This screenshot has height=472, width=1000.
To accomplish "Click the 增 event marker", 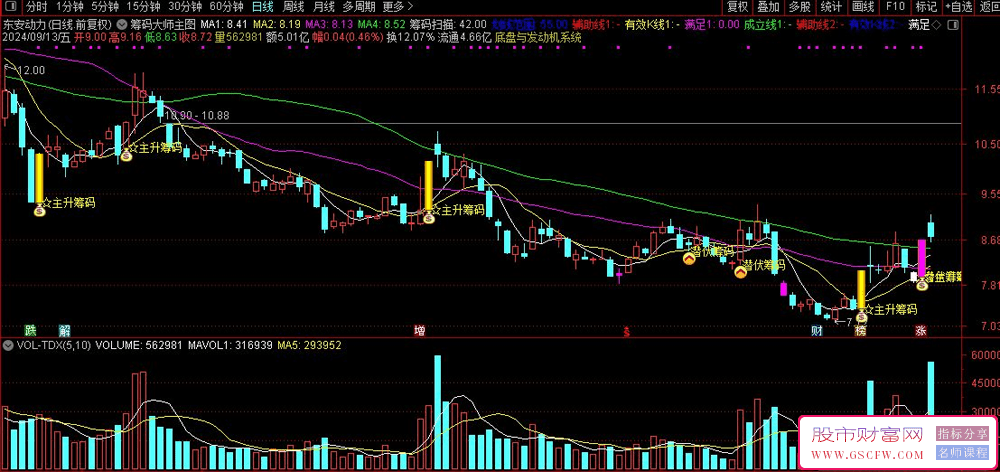I will pyautogui.click(x=419, y=330).
